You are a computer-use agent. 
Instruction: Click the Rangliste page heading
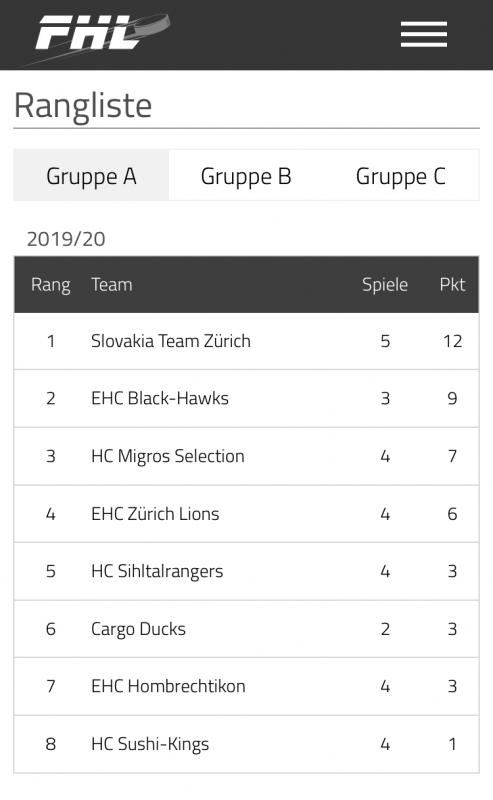tap(83, 106)
